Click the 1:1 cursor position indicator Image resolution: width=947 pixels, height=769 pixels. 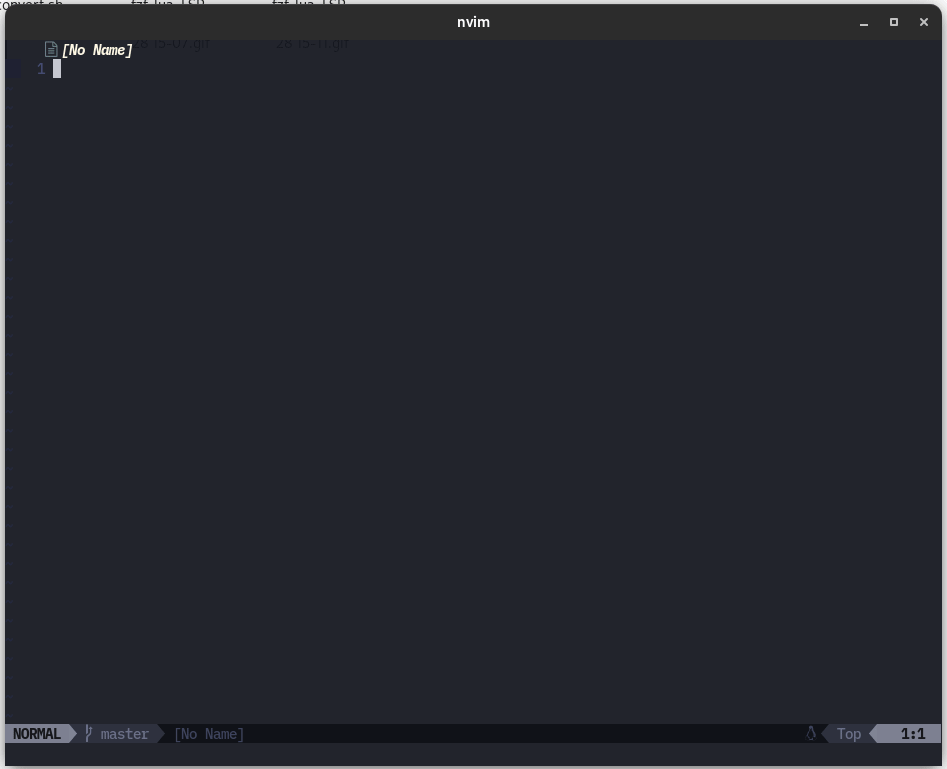pyautogui.click(x=913, y=734)
